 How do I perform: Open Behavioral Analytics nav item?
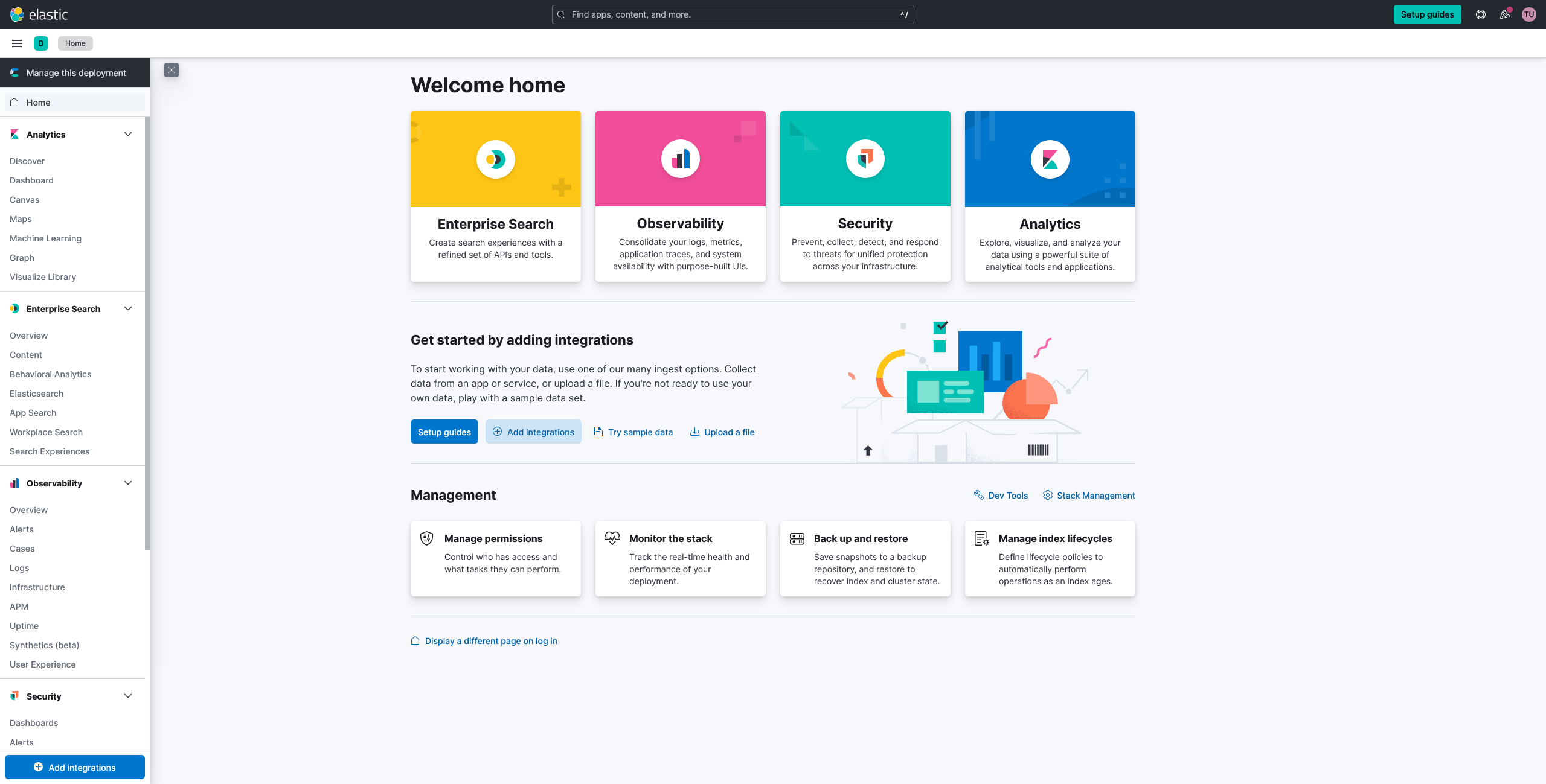[x=51, y=374]
